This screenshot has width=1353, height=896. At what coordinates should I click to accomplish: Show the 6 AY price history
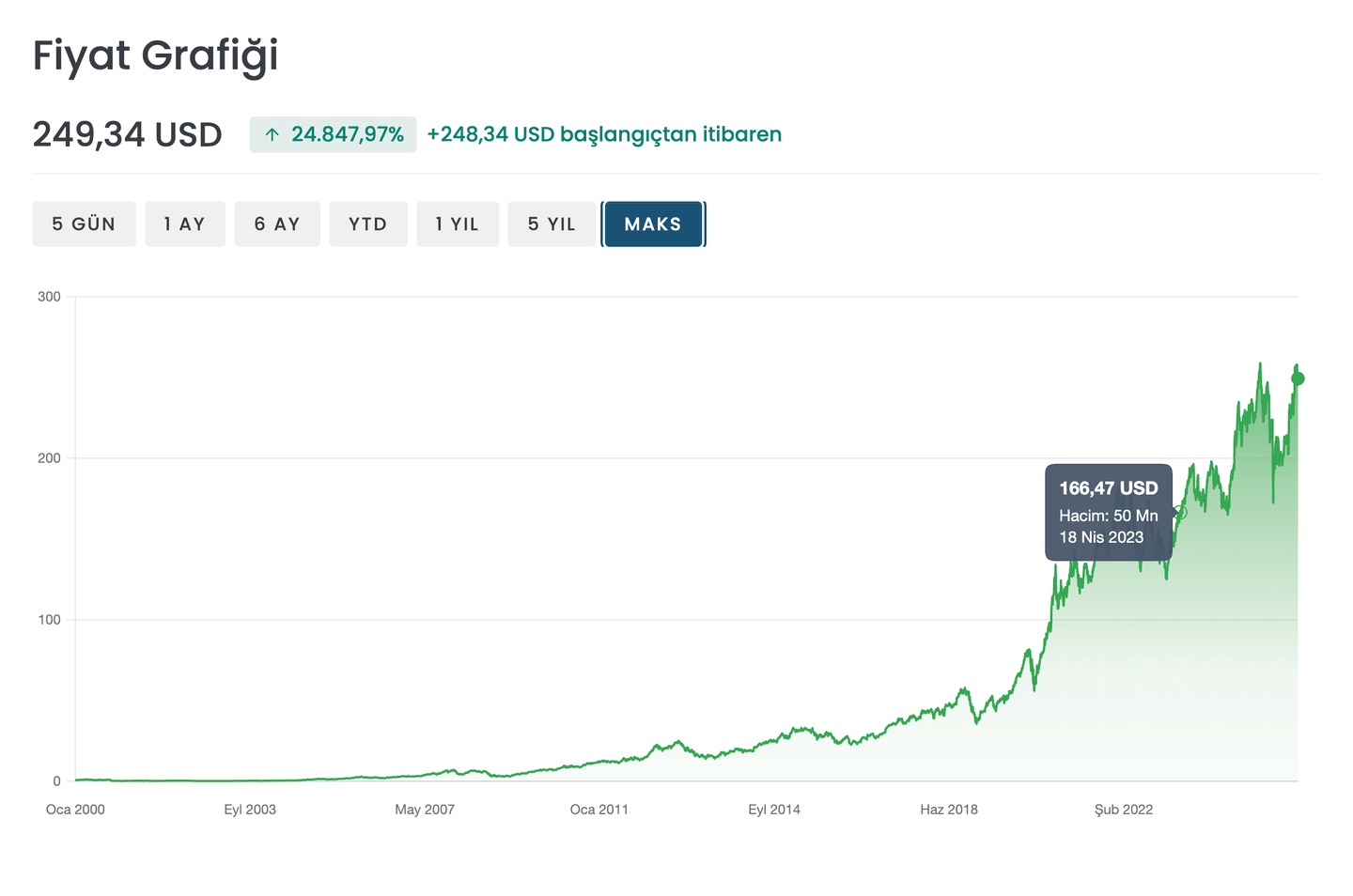coord(277,224)
